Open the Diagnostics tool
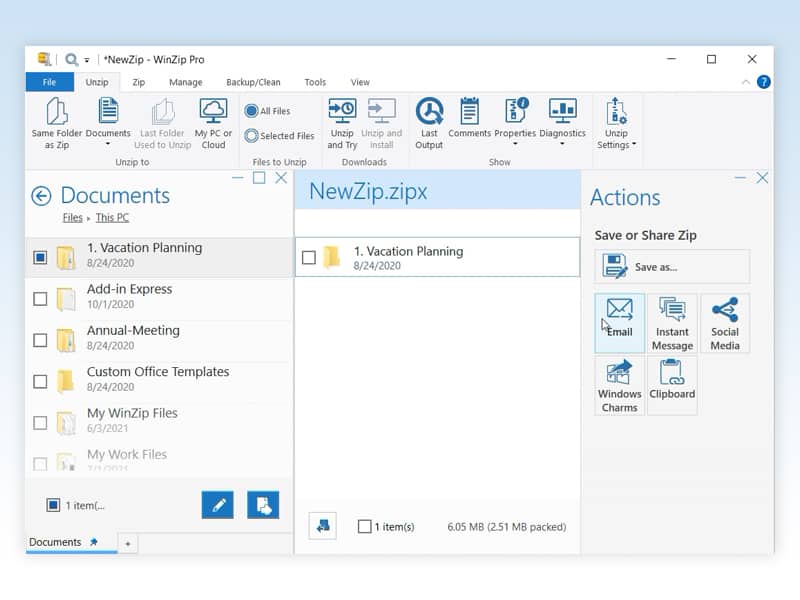Screen dimensions: 800x600 point(562,120)
